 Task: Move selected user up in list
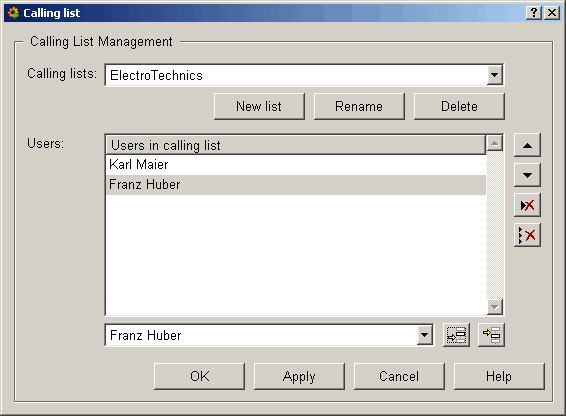tap(527, 145)
